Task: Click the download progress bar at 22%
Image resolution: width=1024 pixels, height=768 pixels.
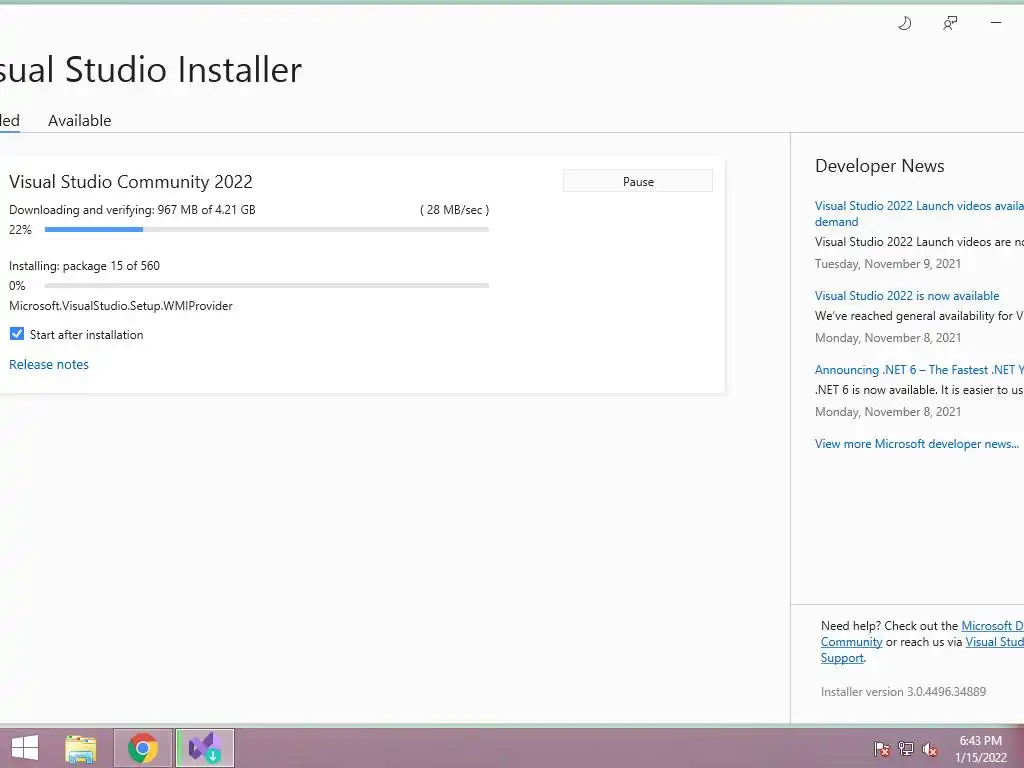Action: pos(267,229)
